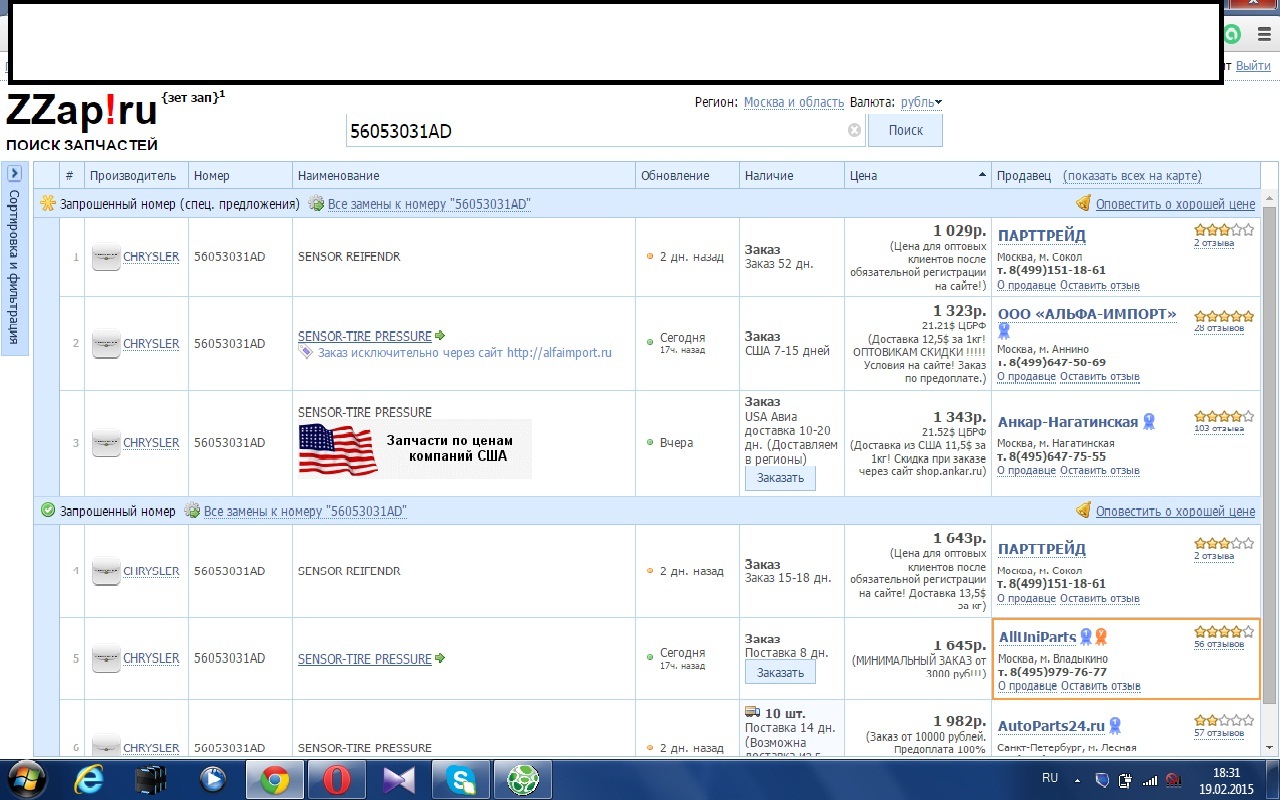Viewport: 1280px width, 800px height.
Task: Open Opera from the taskbar
Action: (337, 779)
